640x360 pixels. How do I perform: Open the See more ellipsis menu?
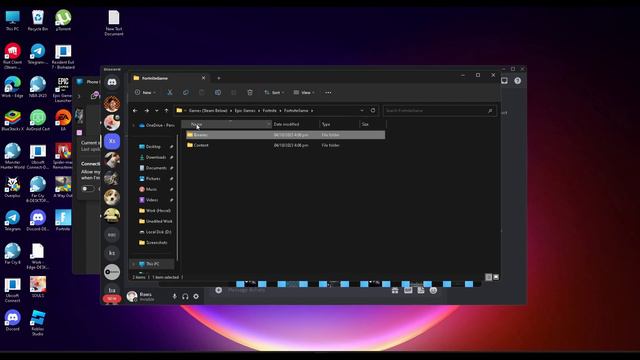pos(328,93)
